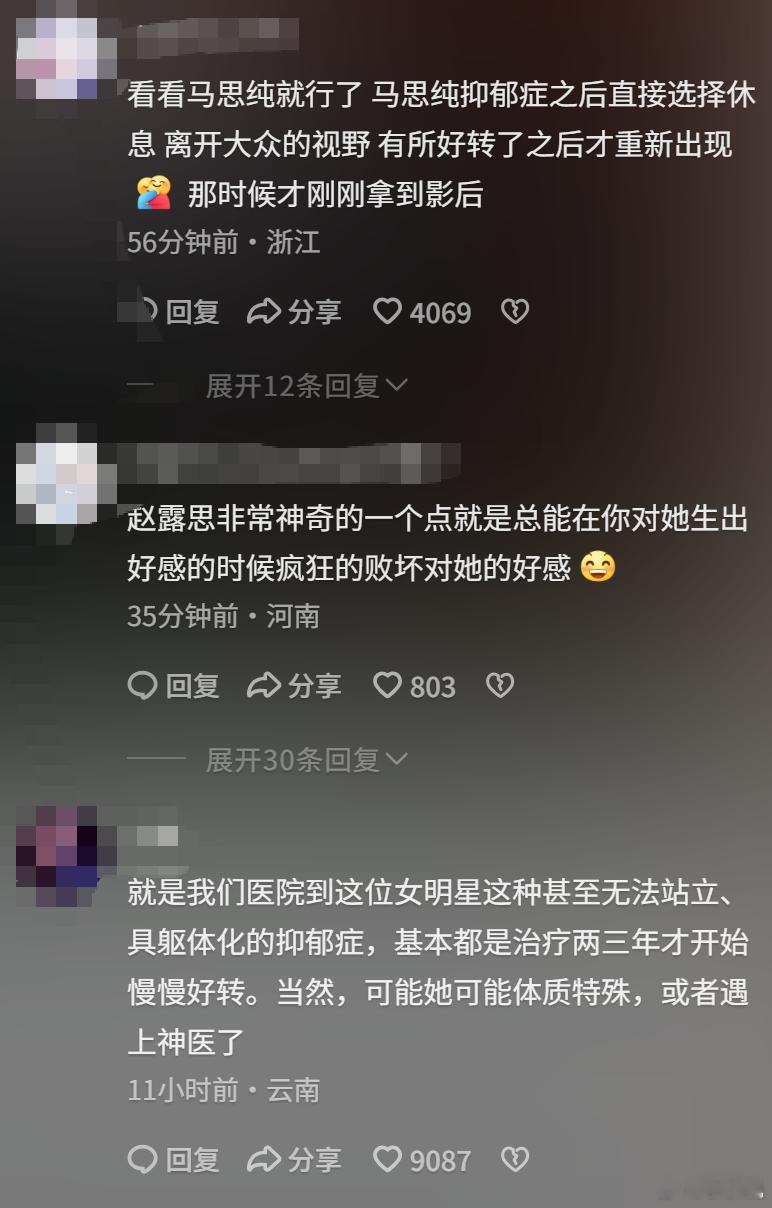The width and height of the screenshot is (772, 1208).
Task: Reply to the 赵露思 comment
Action: tap(174, 686)
